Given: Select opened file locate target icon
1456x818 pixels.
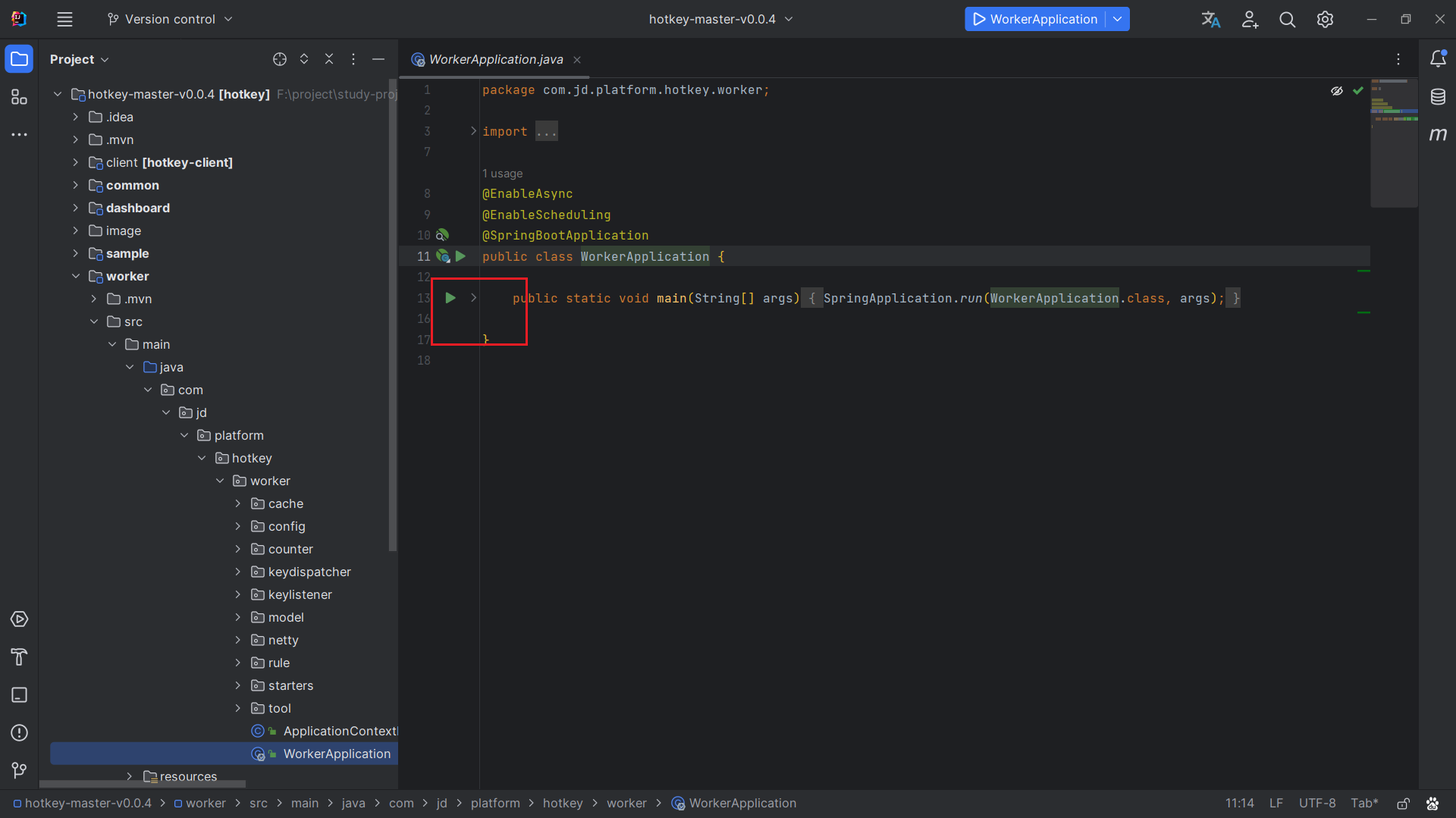Looking at the screenshot, I should tap(280, 59).
